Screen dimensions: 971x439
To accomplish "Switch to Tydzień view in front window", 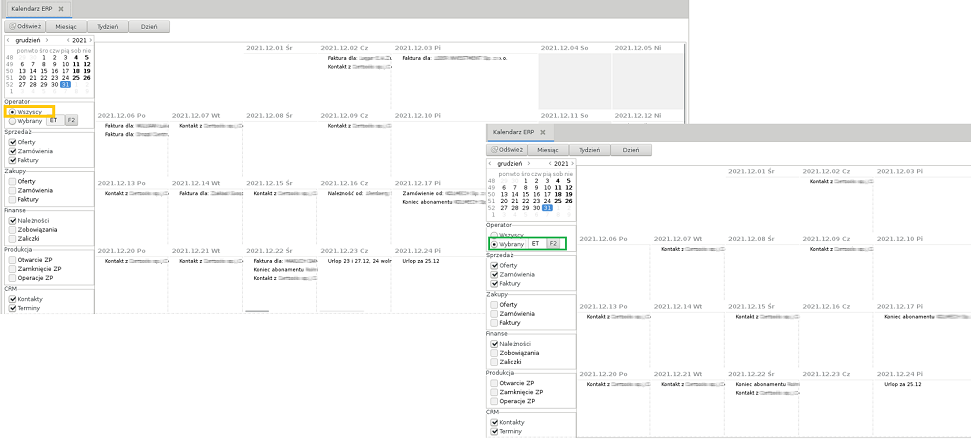I will [x=590, y=150].
